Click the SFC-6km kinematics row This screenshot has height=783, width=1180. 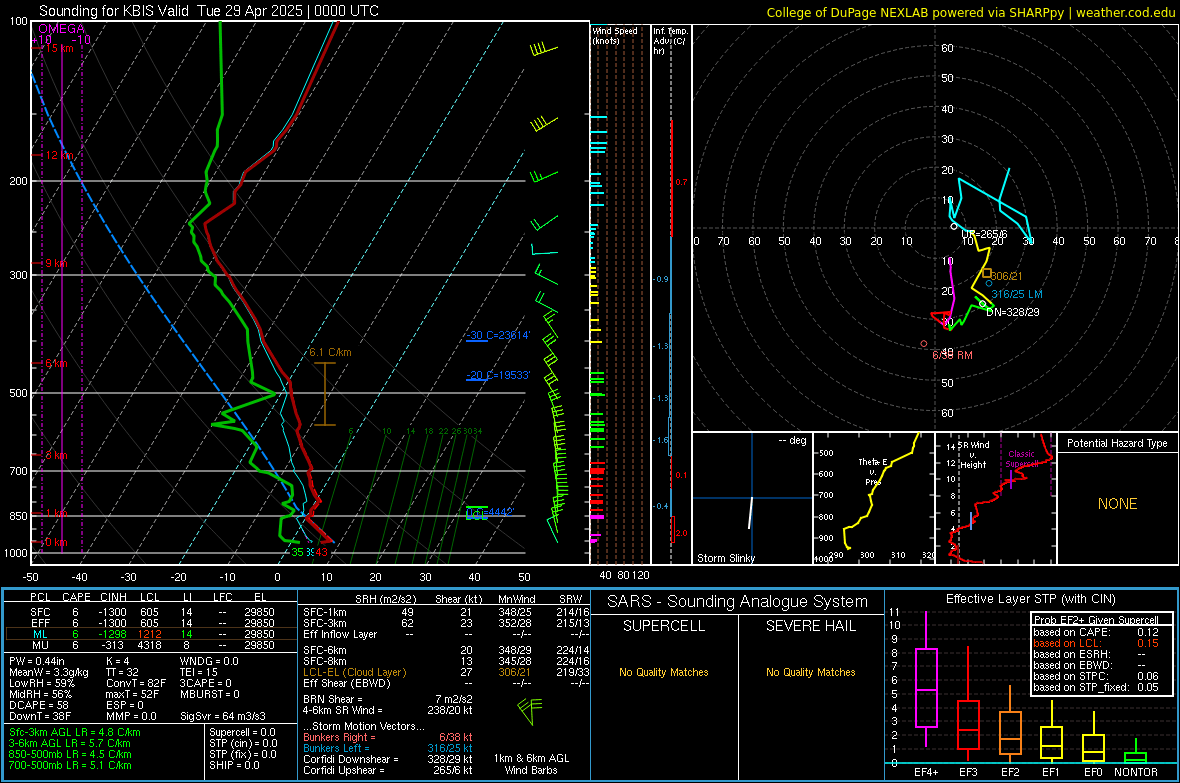click(446, 650)
